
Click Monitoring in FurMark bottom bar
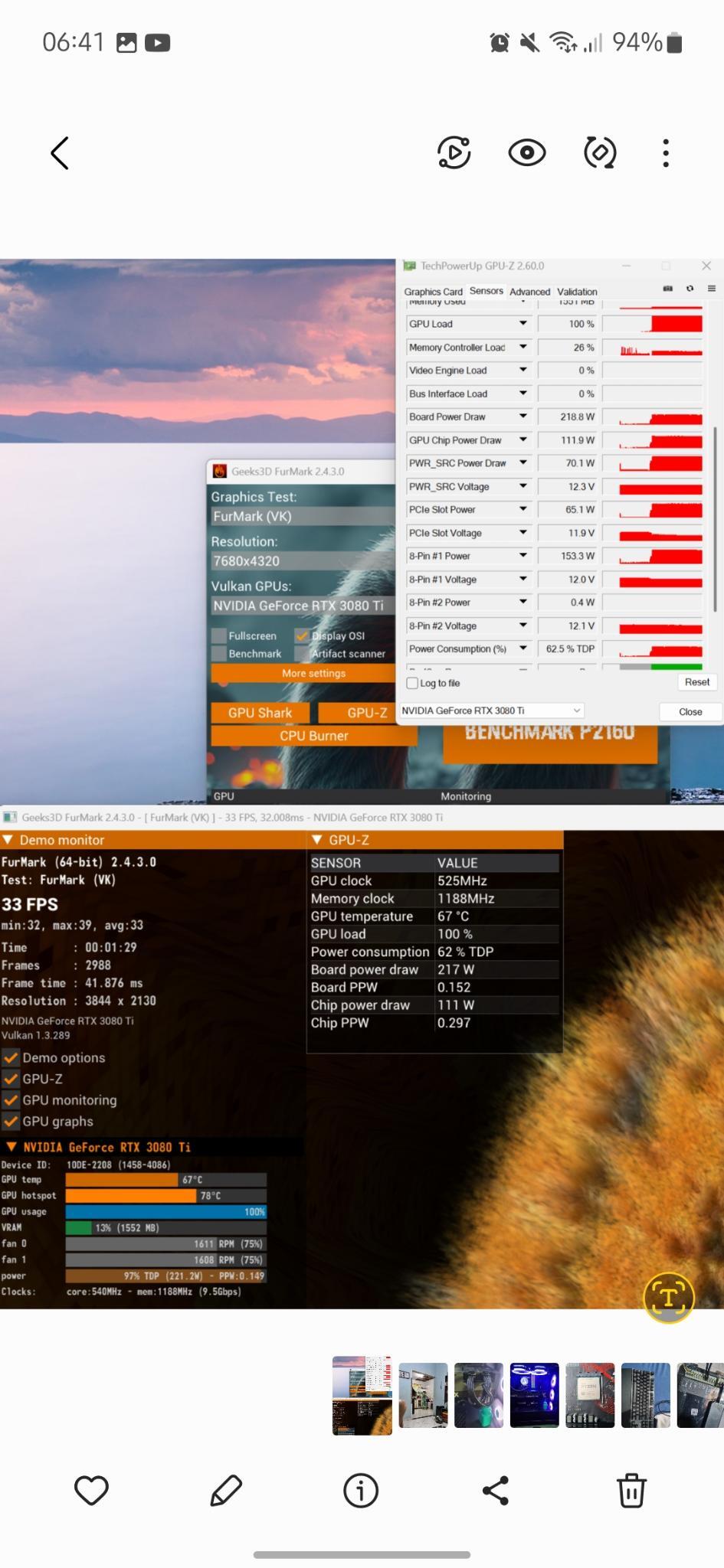pos(466,796)
